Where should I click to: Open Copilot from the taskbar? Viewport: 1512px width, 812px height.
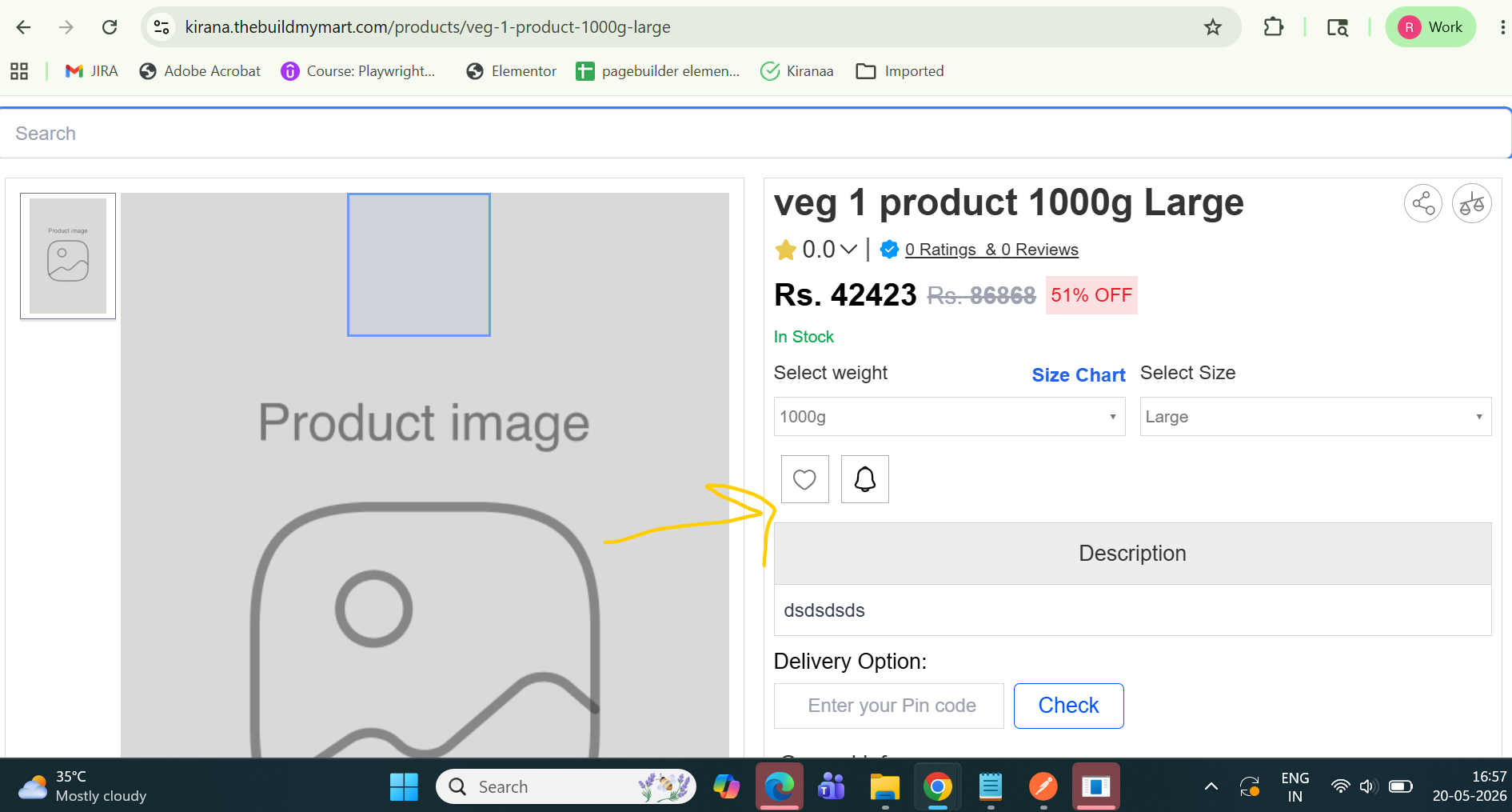727,787
